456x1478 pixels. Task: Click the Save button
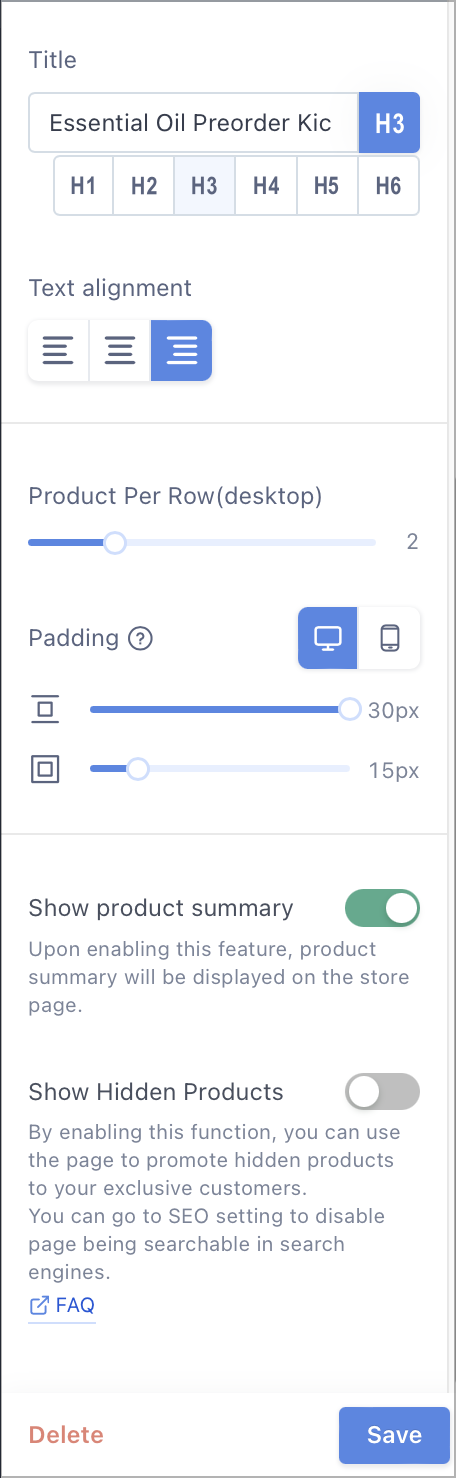click(x=394, y=1435)
